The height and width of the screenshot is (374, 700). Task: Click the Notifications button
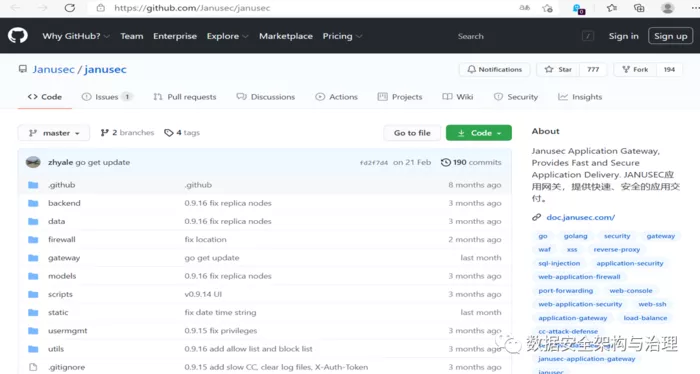pyautogui.click(x=495, y=70)
